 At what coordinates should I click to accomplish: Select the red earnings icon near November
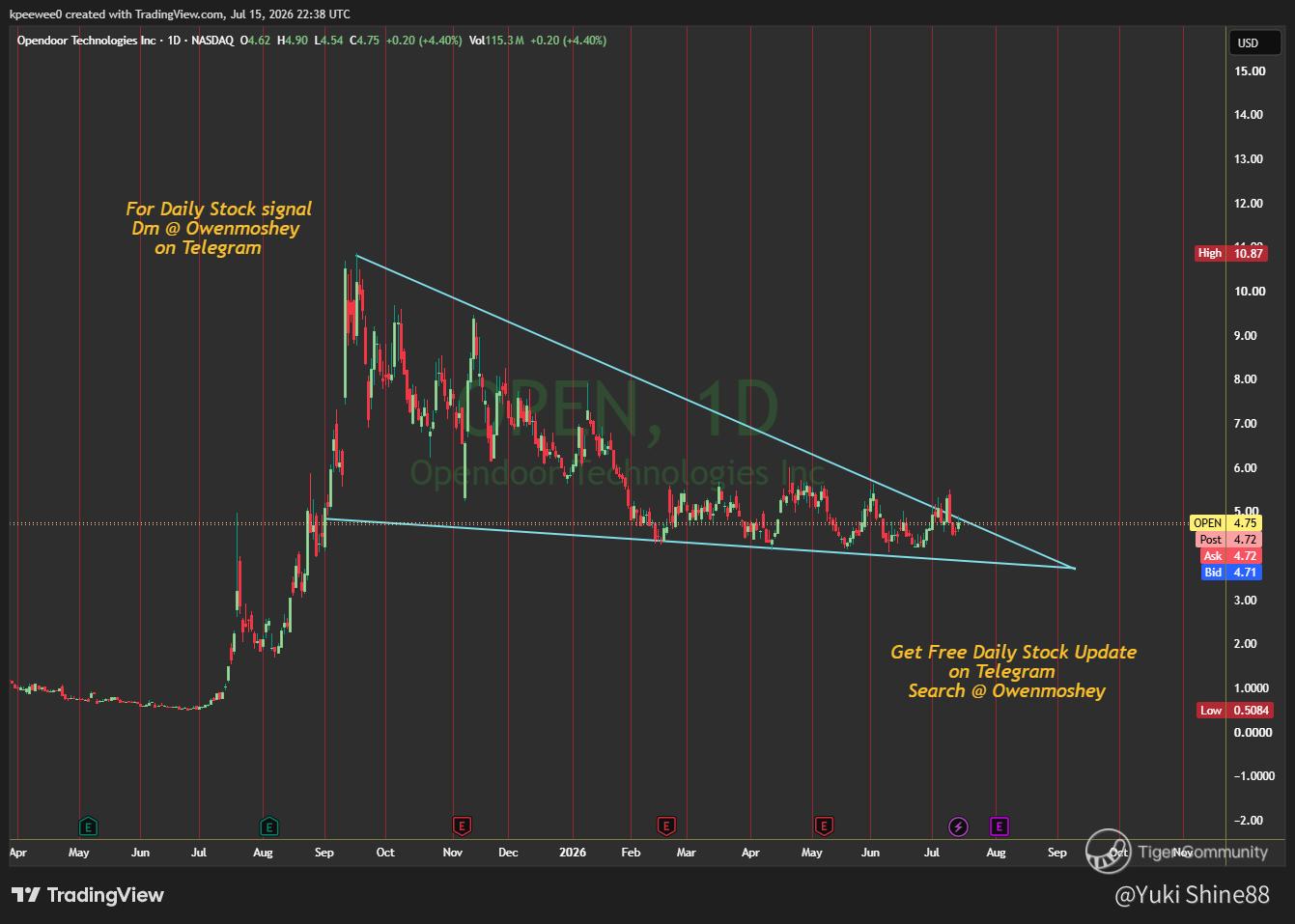[x=463, y=826]
